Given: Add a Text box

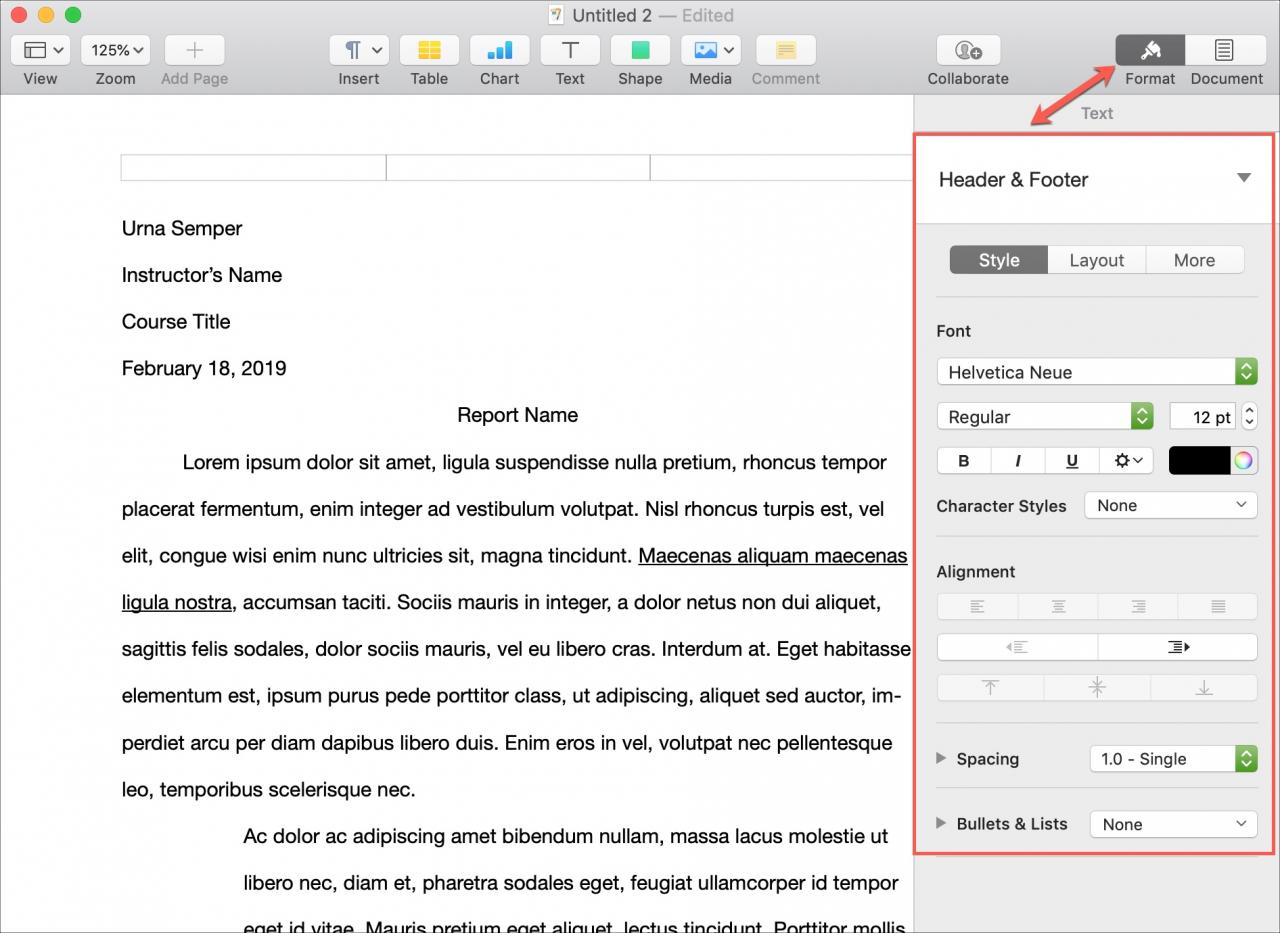Looking at the screenshot, I should [x=570, y=50].
